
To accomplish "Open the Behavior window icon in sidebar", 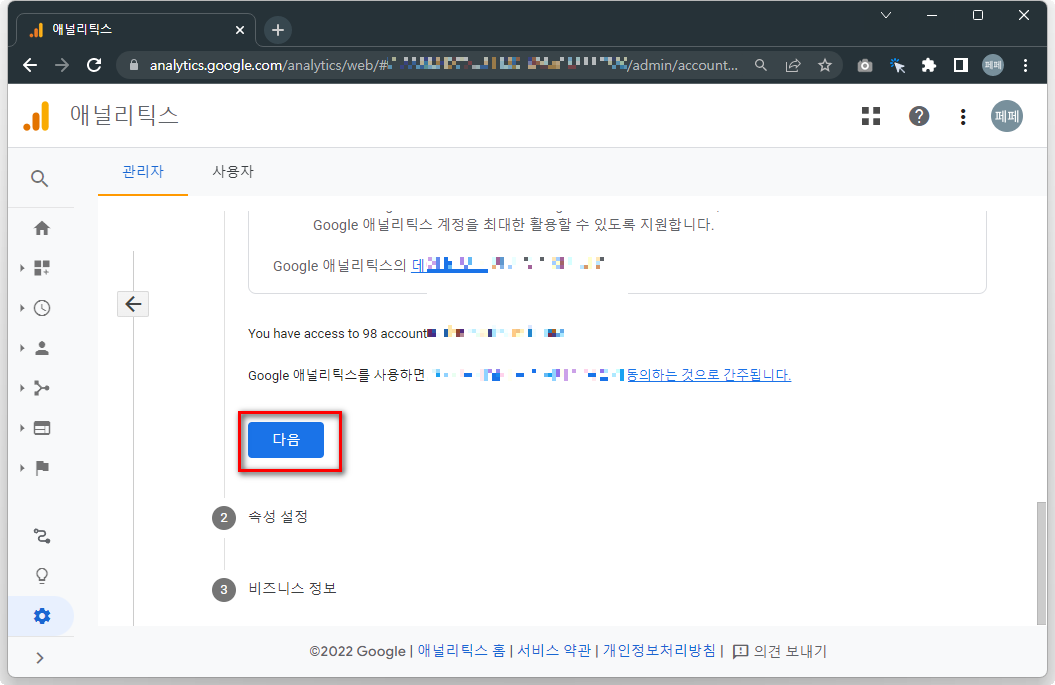I will click(42, 428).
